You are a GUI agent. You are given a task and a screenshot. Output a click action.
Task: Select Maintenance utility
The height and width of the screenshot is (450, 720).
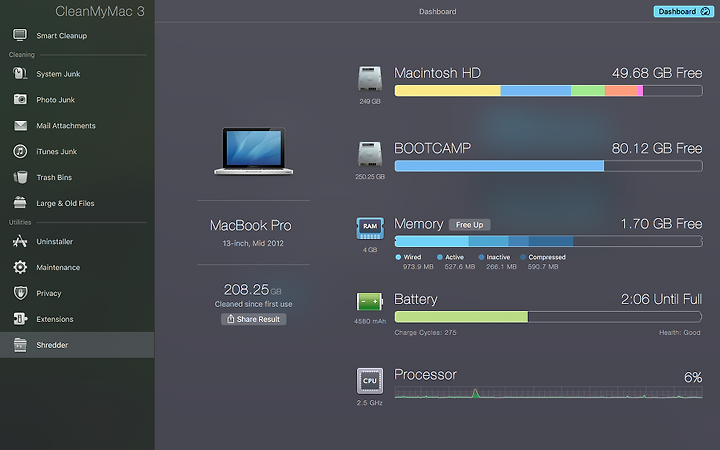[x=77, y=267]
